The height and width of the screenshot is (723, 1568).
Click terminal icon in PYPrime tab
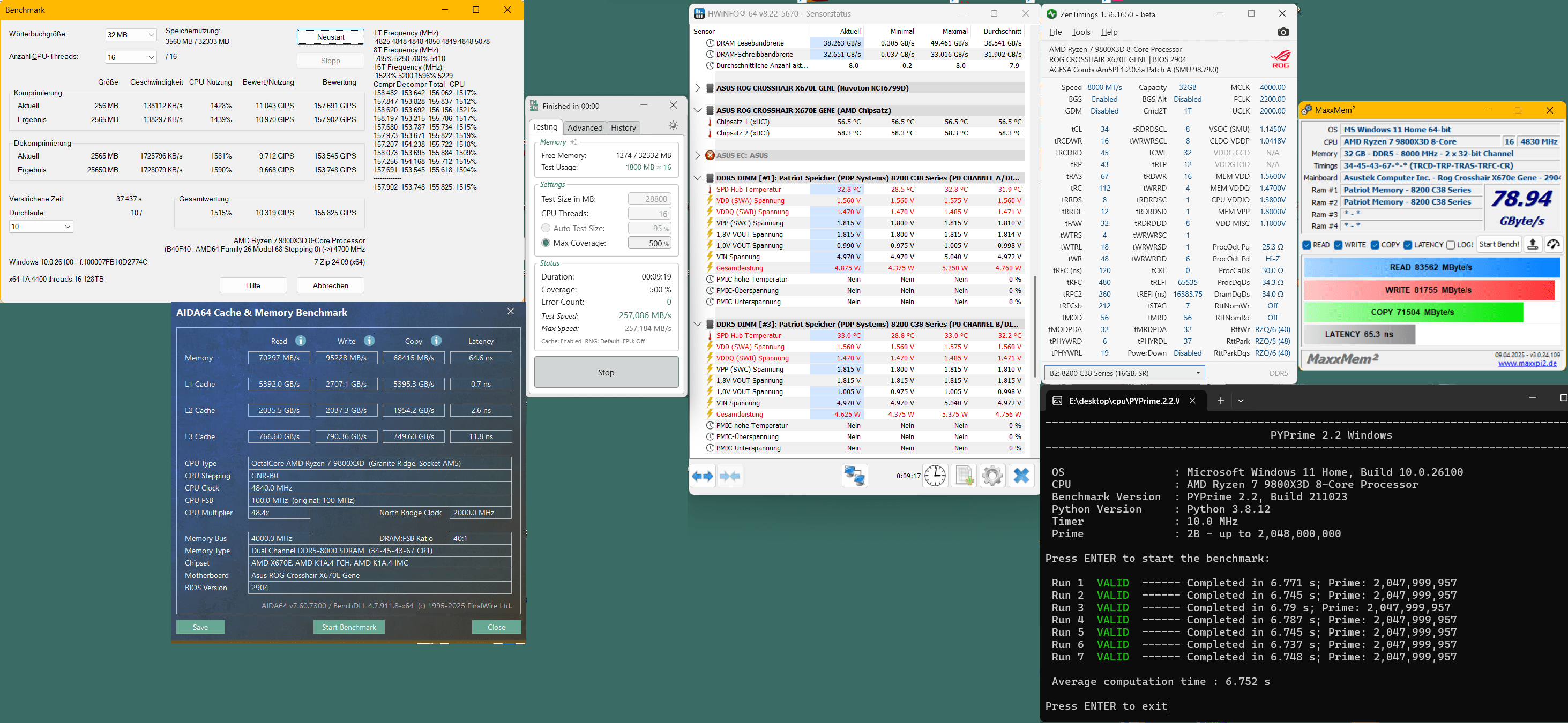pyautogui.click(x=1057, y=401)
